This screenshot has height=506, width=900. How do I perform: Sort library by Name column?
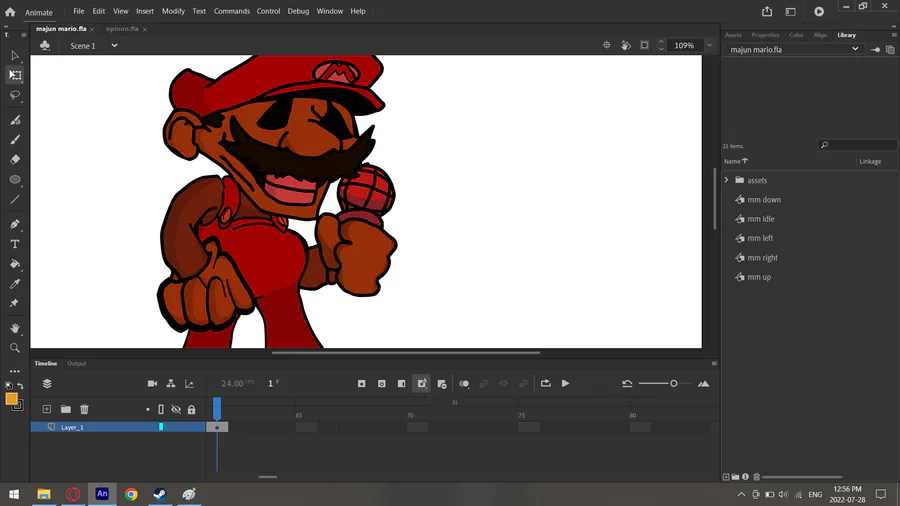point(736,161)
